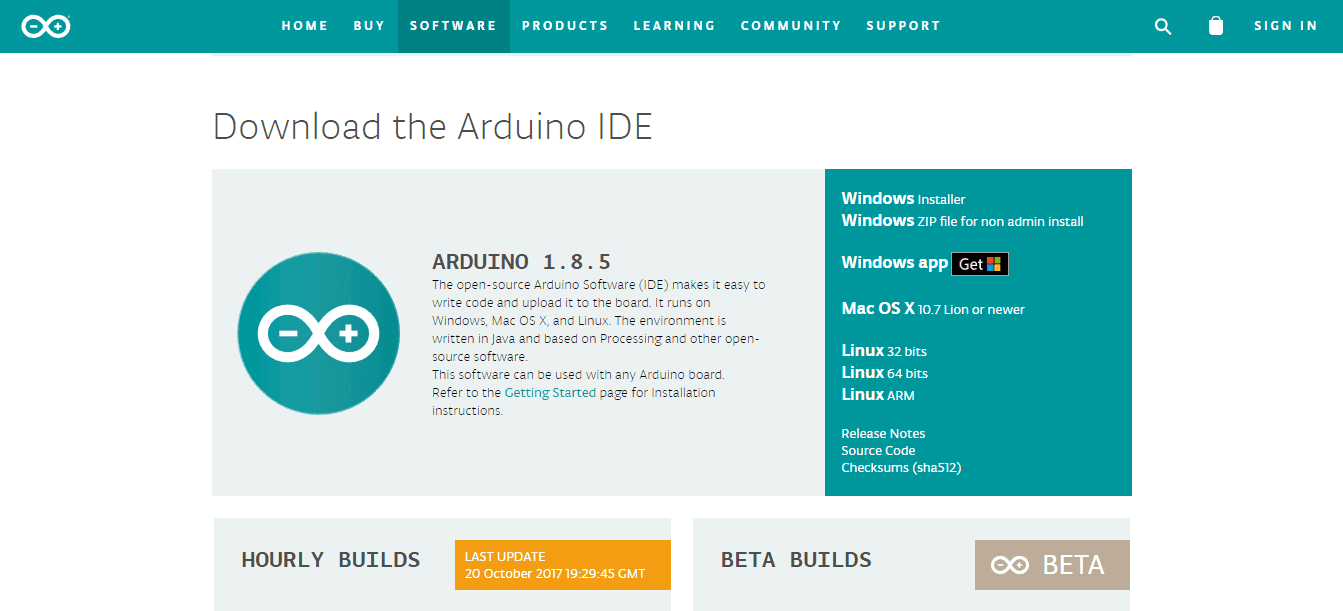This screenshot has width=1343, height=611.
Task: Download the Linux 32 bits version
Action: coord(884,351)
